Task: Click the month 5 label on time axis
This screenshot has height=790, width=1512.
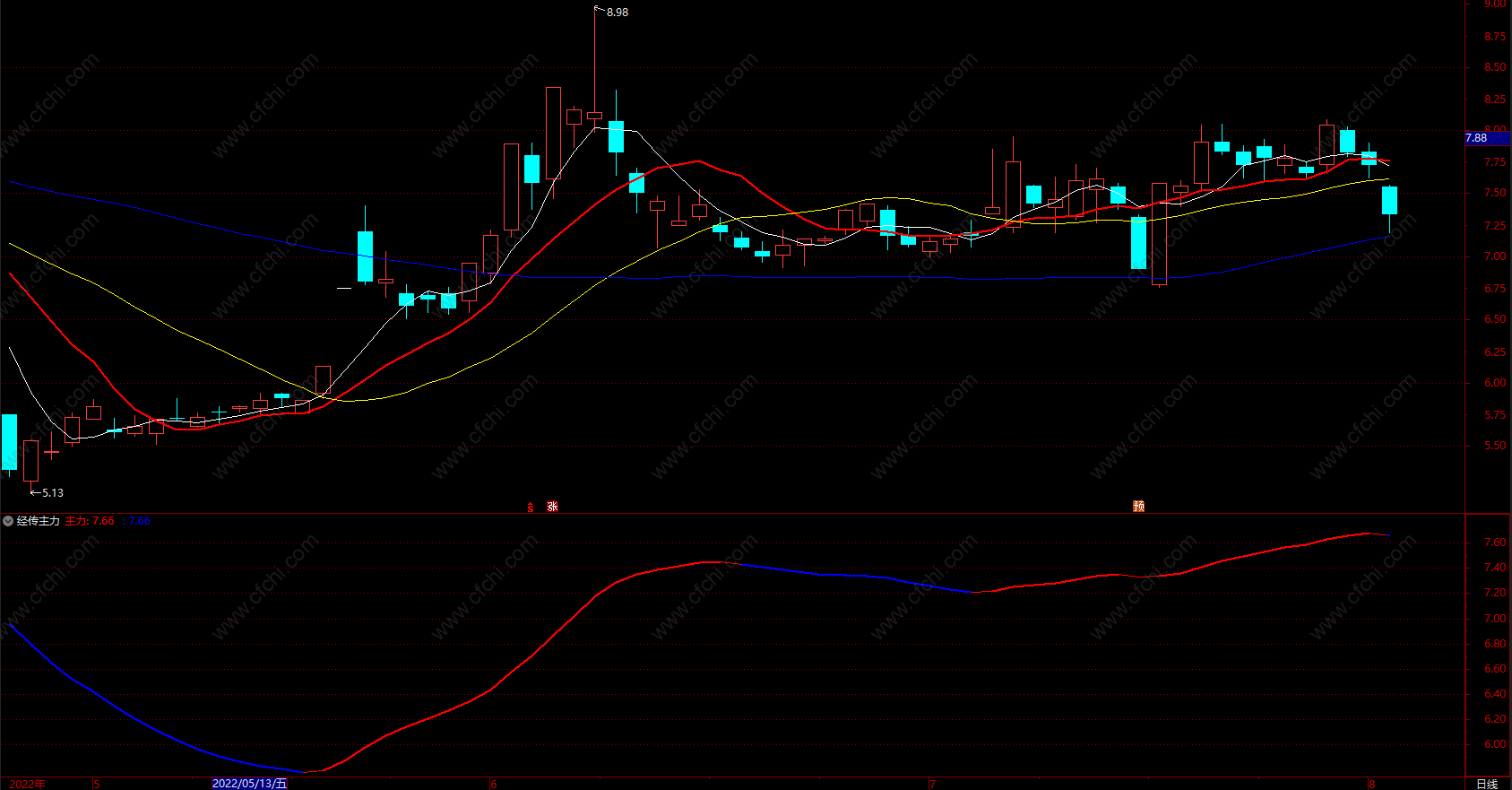Action: 97,784
